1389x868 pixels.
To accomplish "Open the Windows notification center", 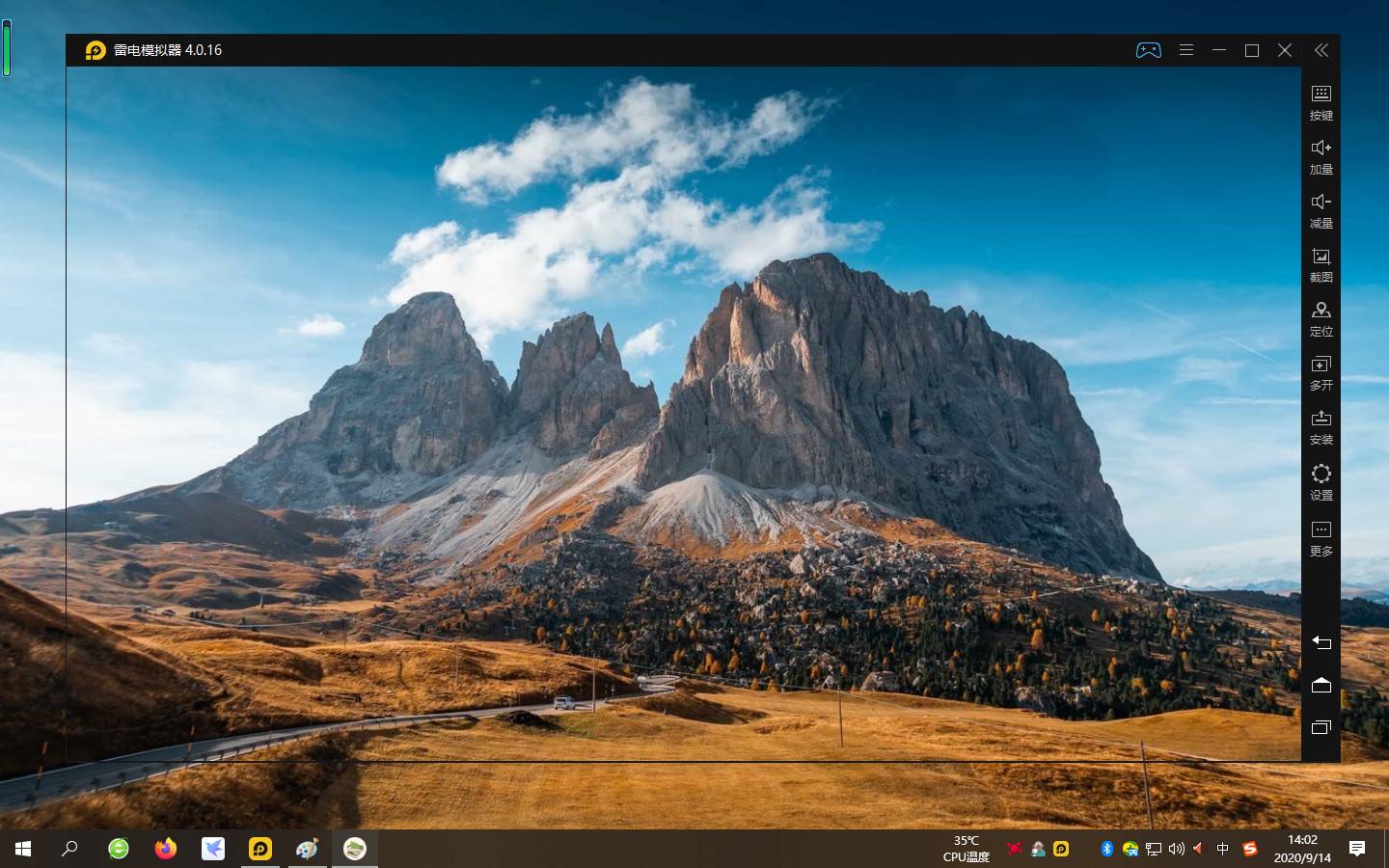I will pyautogui.click(x=1357, y=849).
